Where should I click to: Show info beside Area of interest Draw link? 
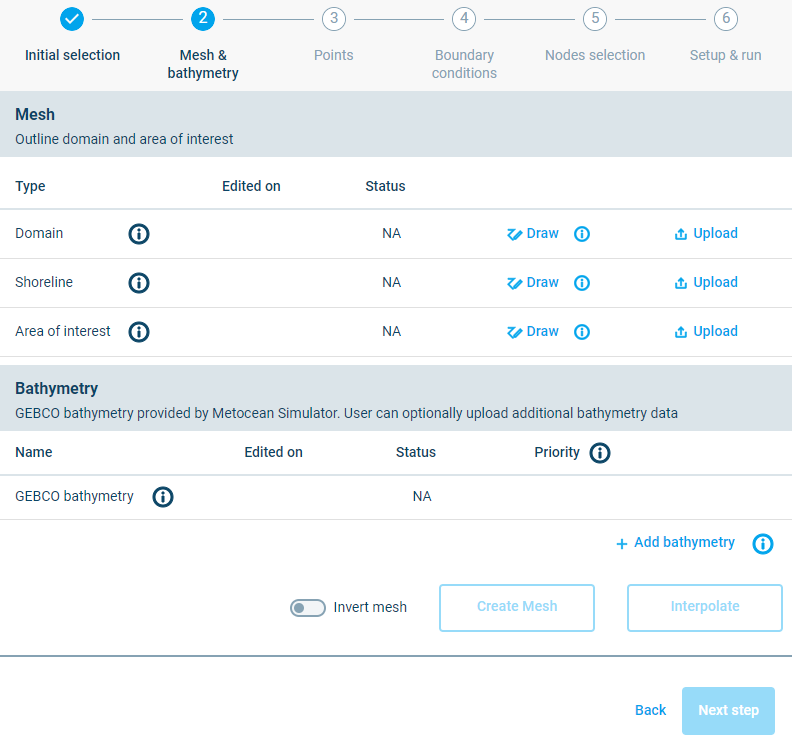tap(582, 332)
